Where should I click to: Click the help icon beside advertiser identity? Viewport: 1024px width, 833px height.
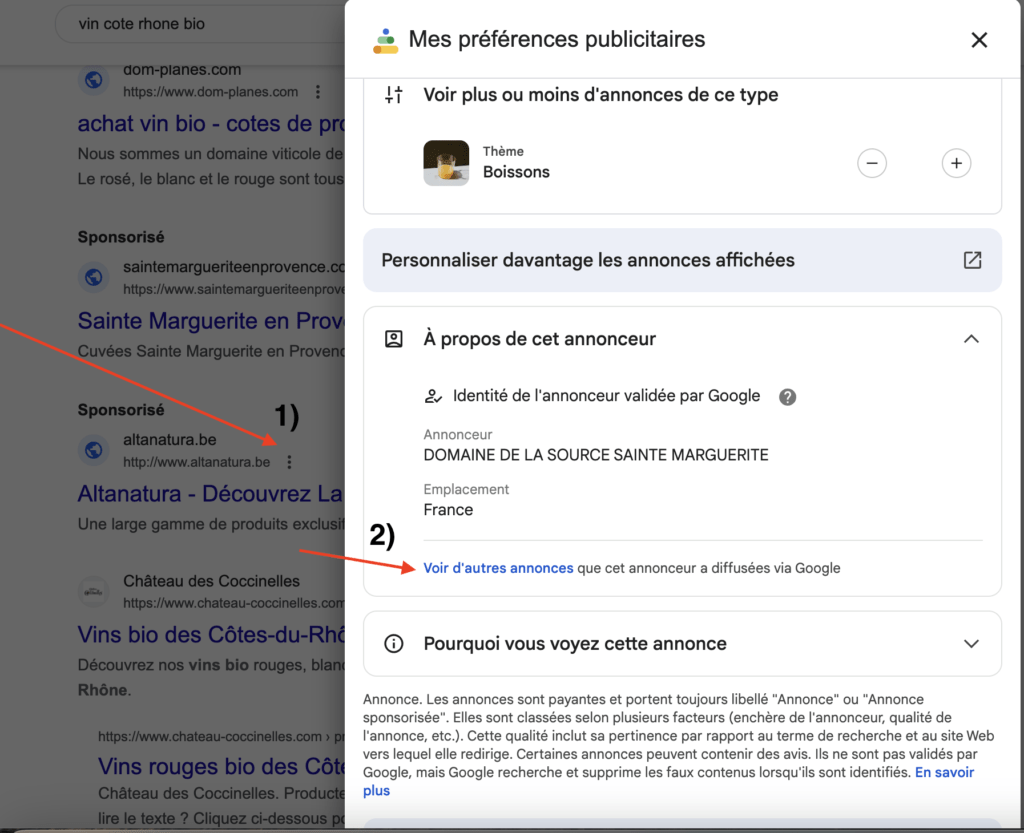click(788, 397)
